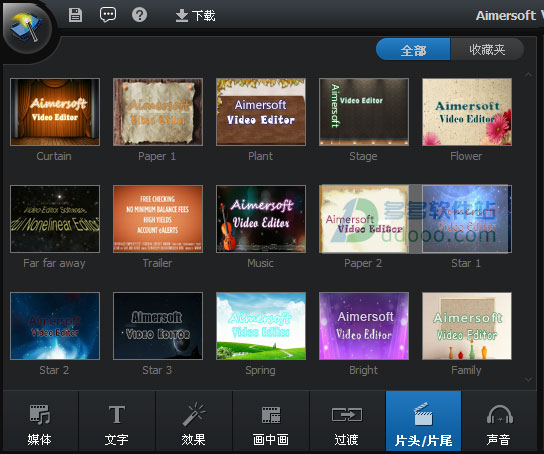The width and height of the screenshot is (544, 454).
Task: Select the Curtain template thumbnail
Action: coord(55,112)
